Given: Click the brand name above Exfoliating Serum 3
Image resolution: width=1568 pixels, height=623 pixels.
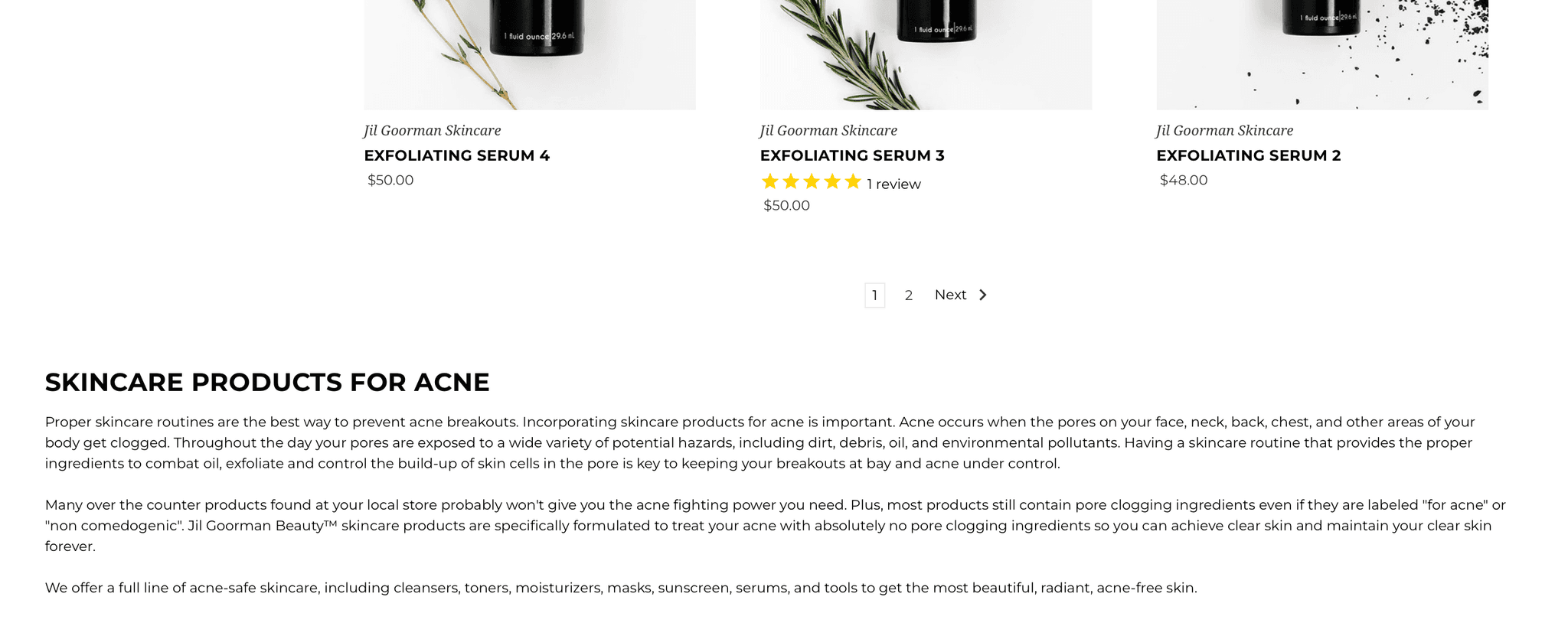Looking at the screenshot, I should click(x=828, y=130).
